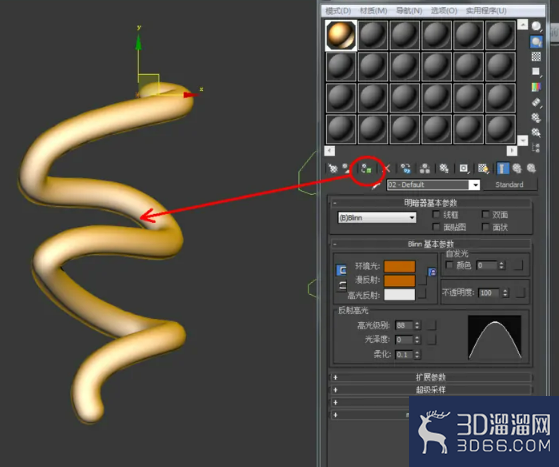Click the 高光级别 map button
The width and height of the screenshot is (559, 467).
click(431, 325)
